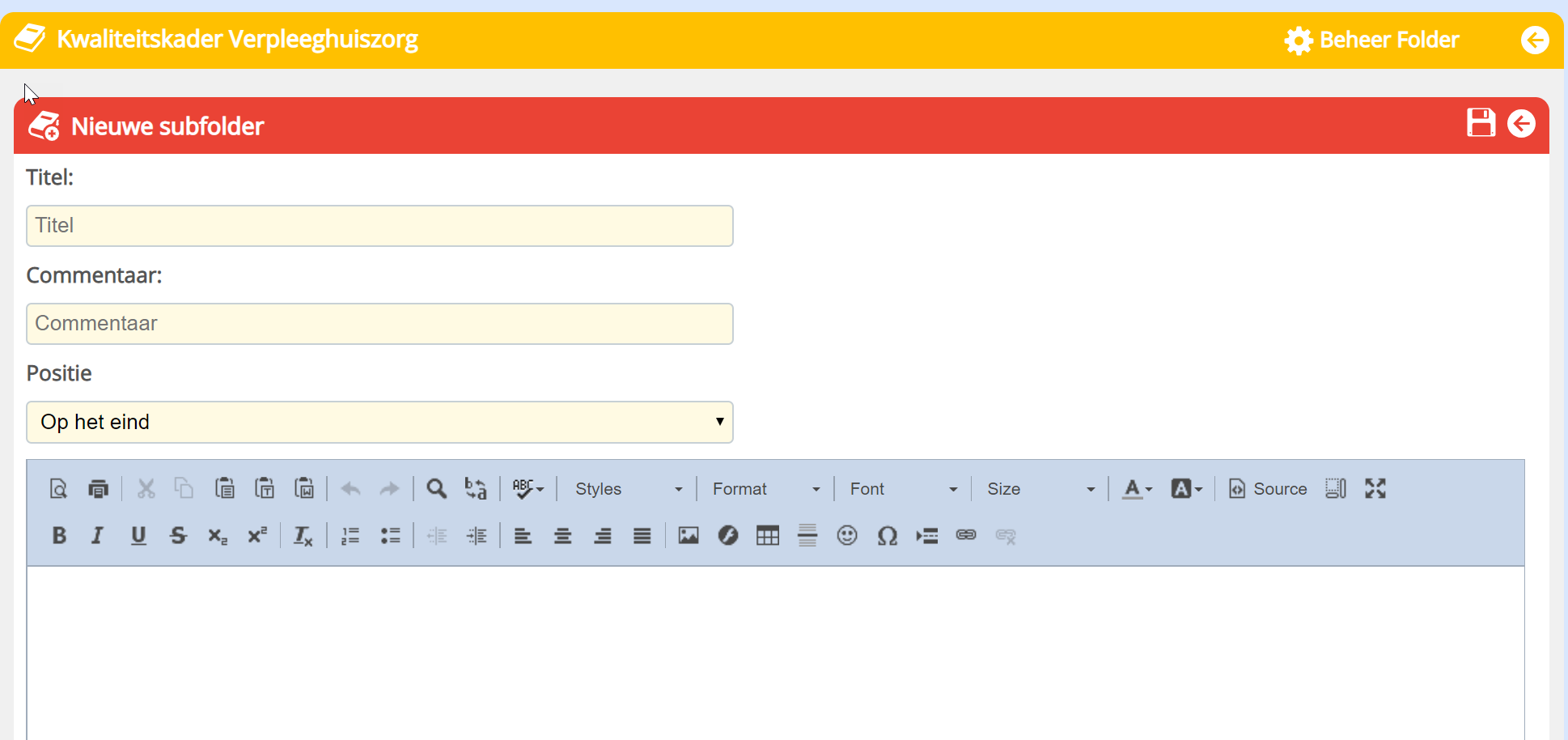Click the Smiley icon
The height and width of the screenshot is (740, 1568).
coord(847,536)
